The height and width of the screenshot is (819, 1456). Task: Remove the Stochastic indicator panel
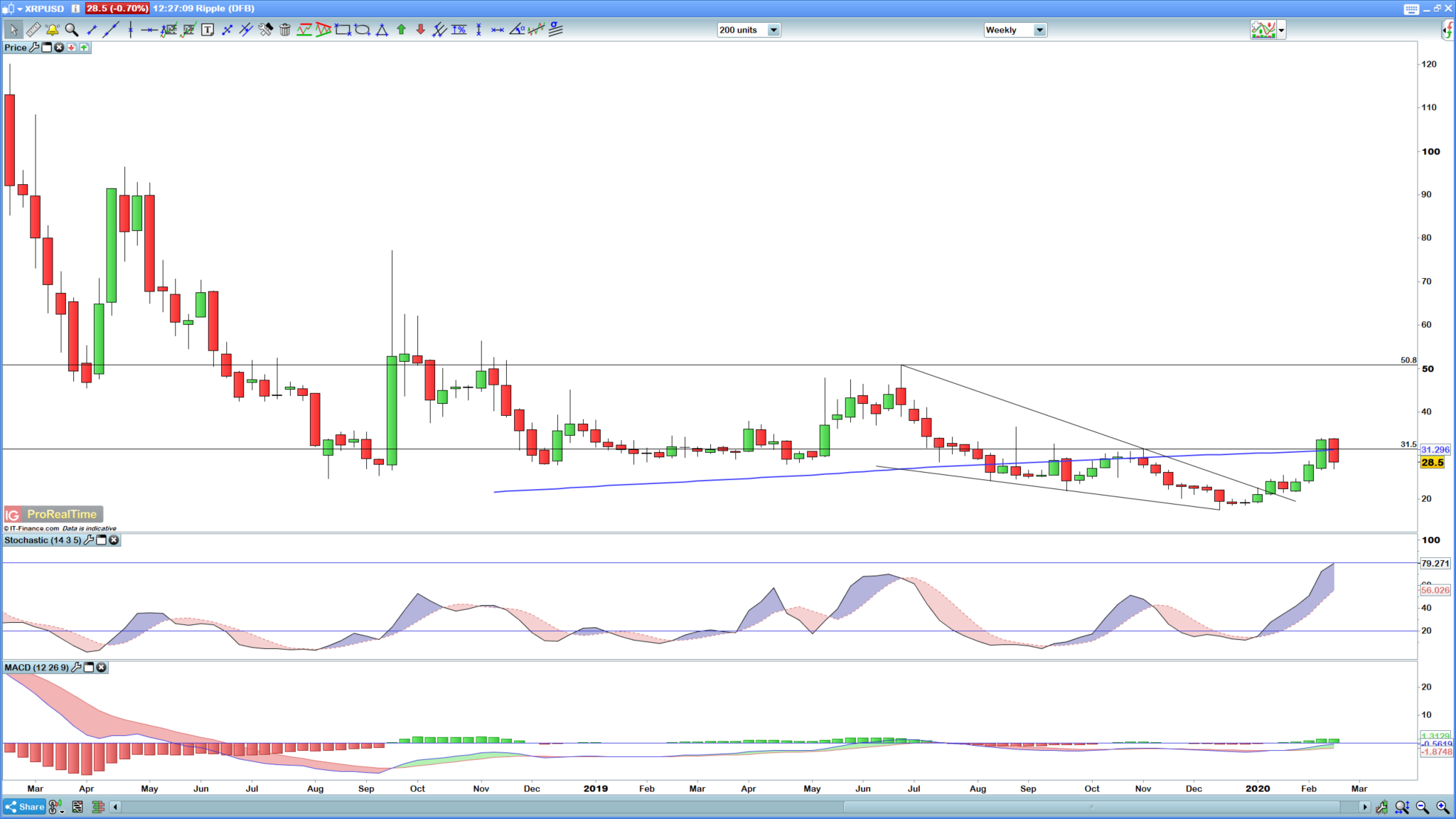(114, 540)
